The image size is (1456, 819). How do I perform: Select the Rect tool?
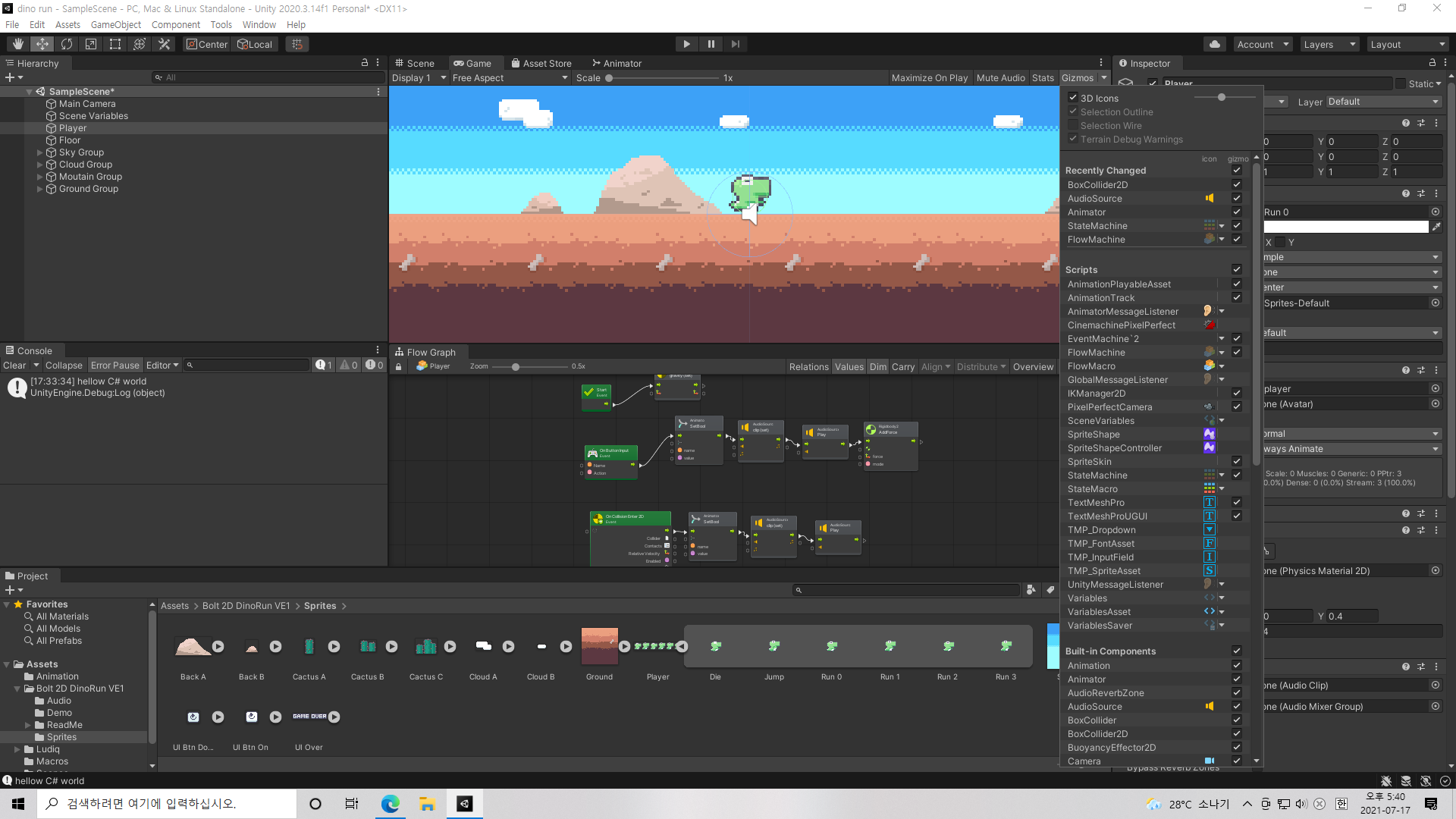click(115, 44)
